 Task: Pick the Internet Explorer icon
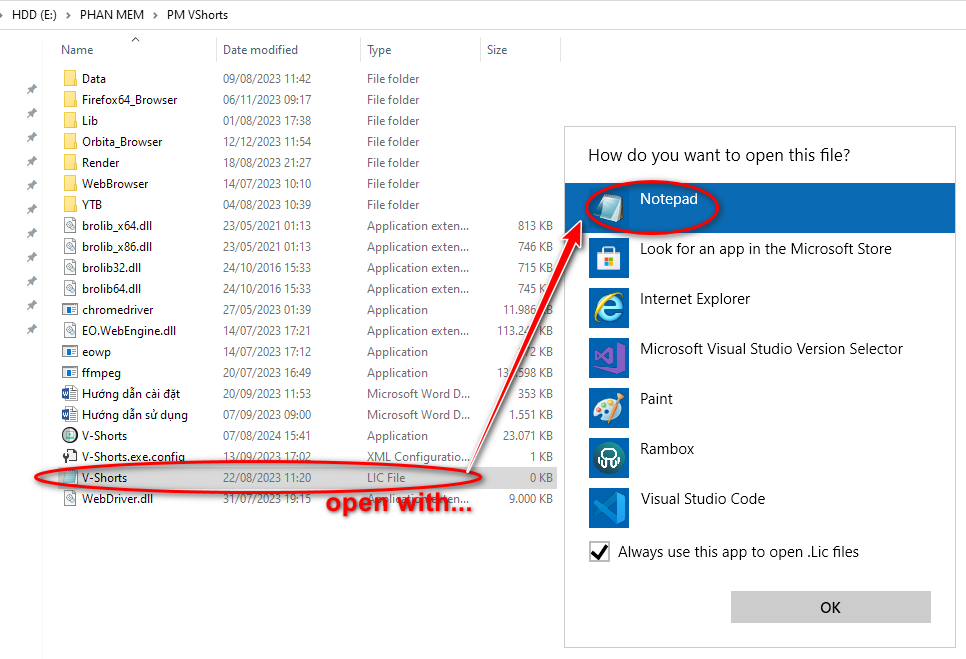pyautogui.click(x=609, y=308)
